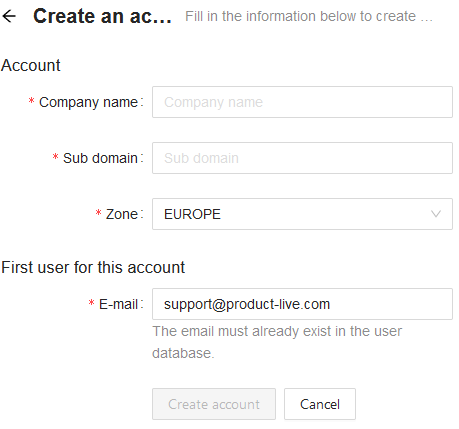Image resolution: width=459 pixels, height=429 pixels.
Task: Click the E-mail field containing support@product-live.com
Action: click(302, 304)
